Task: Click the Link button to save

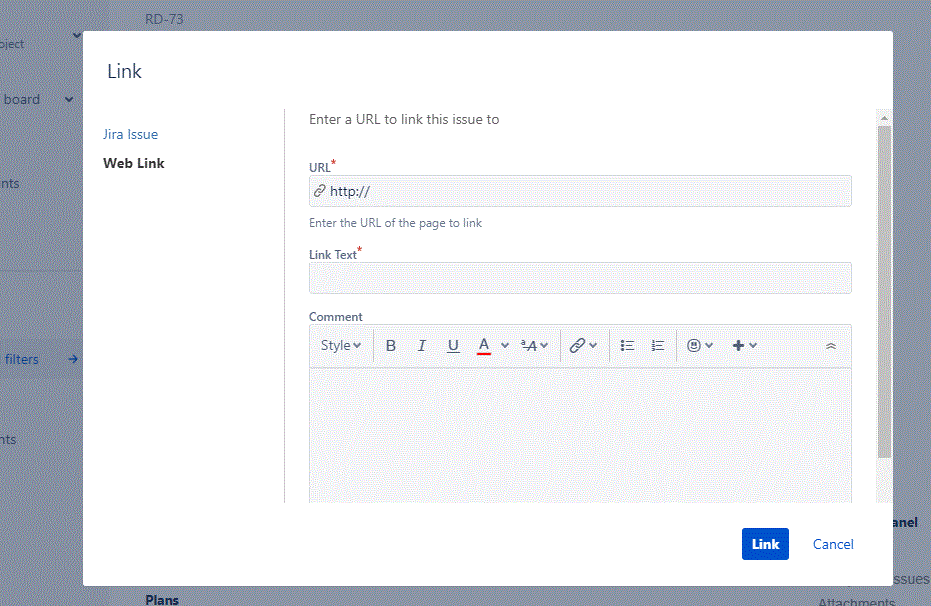Action: coord(764,544)
